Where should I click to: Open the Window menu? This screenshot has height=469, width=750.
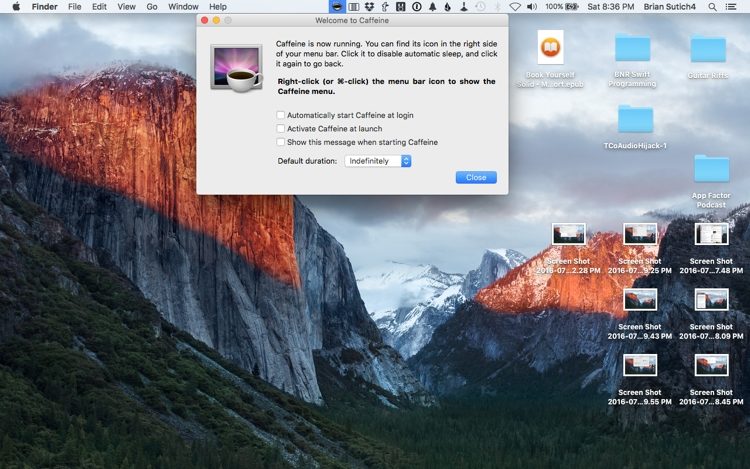coord(183,7)
